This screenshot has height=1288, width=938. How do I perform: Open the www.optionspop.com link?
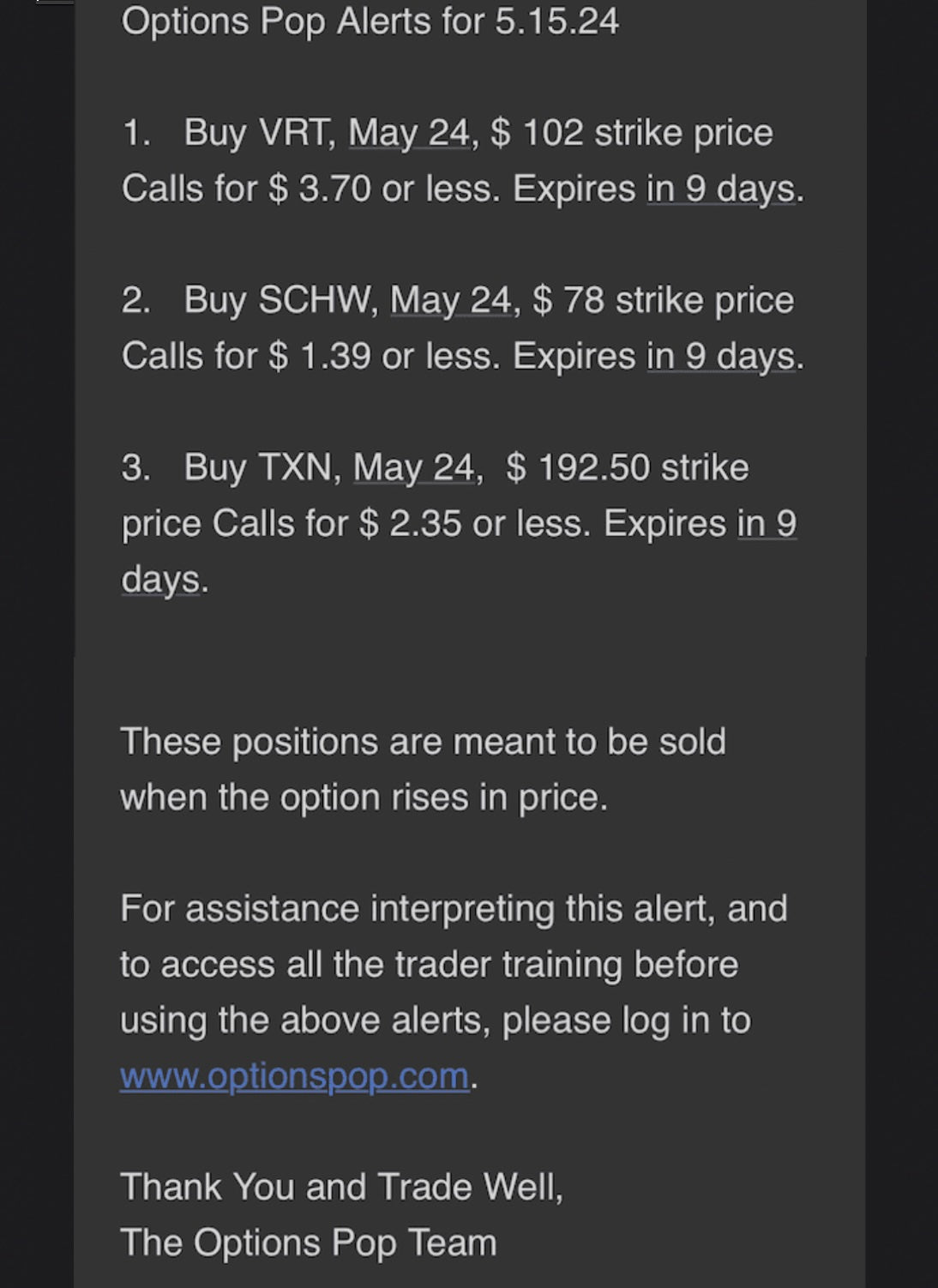click(x=295, y=1075)
